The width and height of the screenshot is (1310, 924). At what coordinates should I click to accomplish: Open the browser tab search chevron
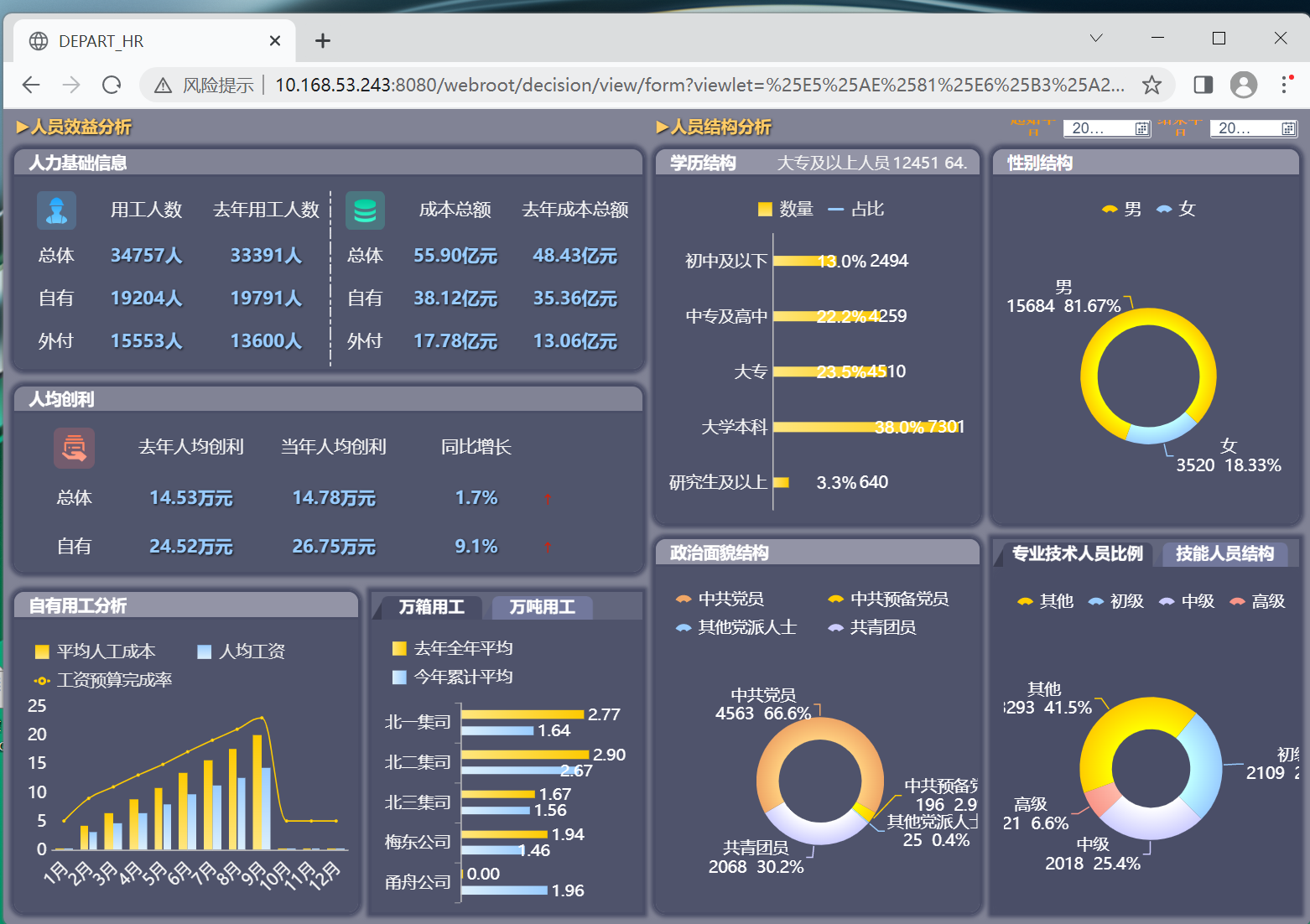pyautogui.click(x=1096, y=38)
